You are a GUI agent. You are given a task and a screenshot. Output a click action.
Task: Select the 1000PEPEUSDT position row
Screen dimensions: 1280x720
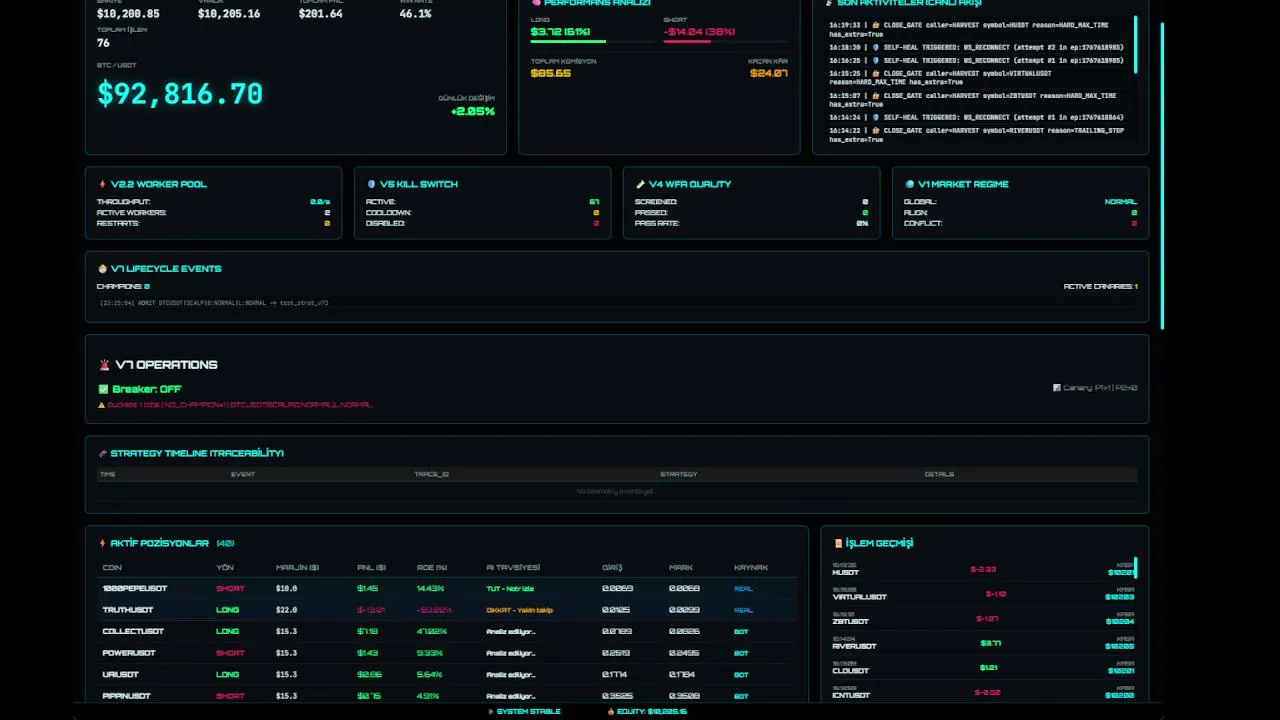447,588
